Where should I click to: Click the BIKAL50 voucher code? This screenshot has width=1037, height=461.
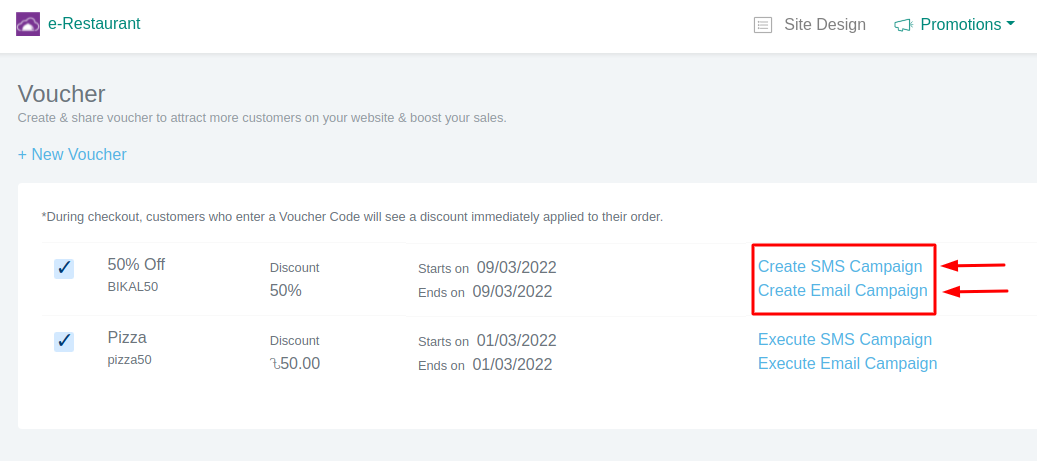[133, 287]
